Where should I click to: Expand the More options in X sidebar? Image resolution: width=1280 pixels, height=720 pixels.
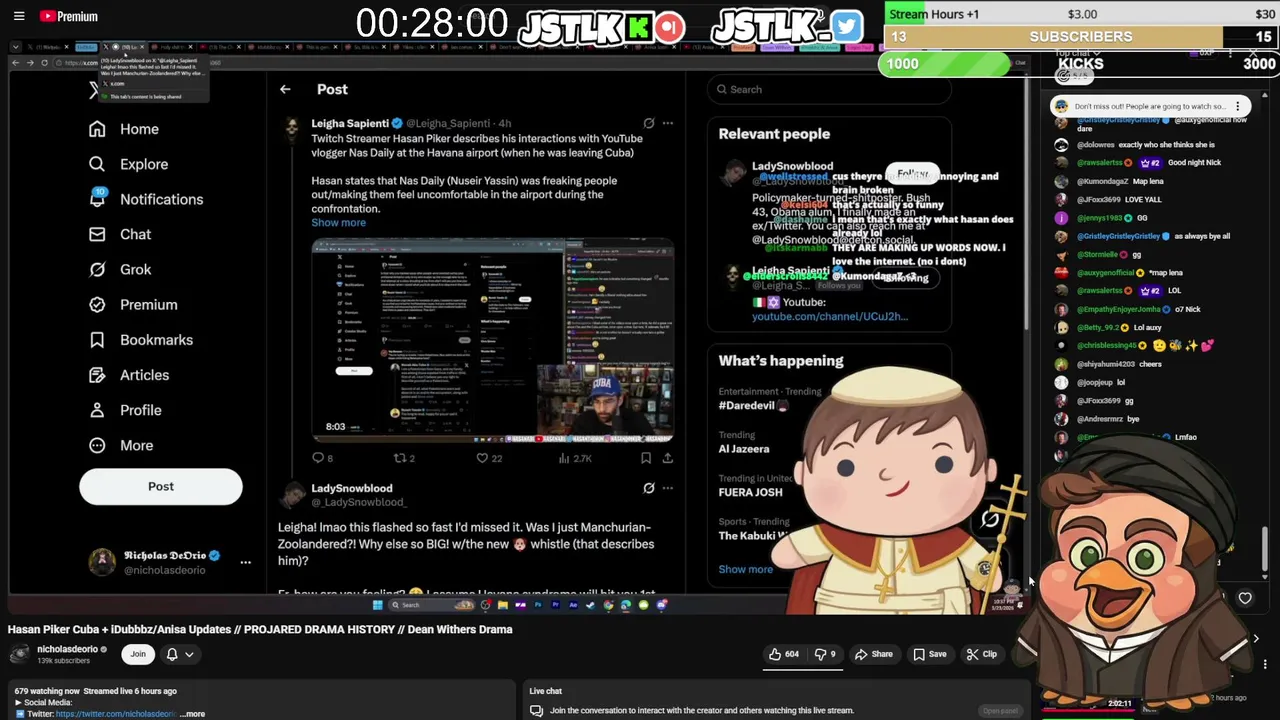coord(120,445)
